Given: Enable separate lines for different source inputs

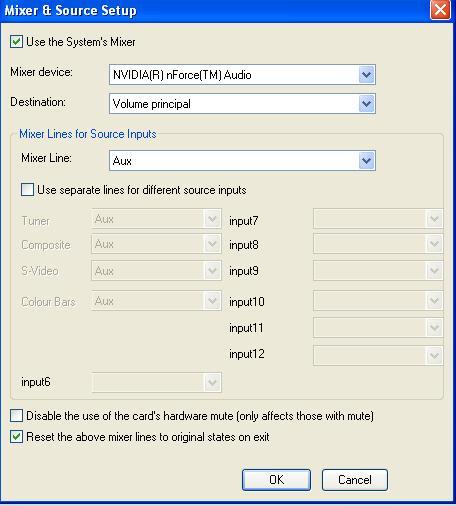Looking at the screenshot, I should tap(27, 190).
